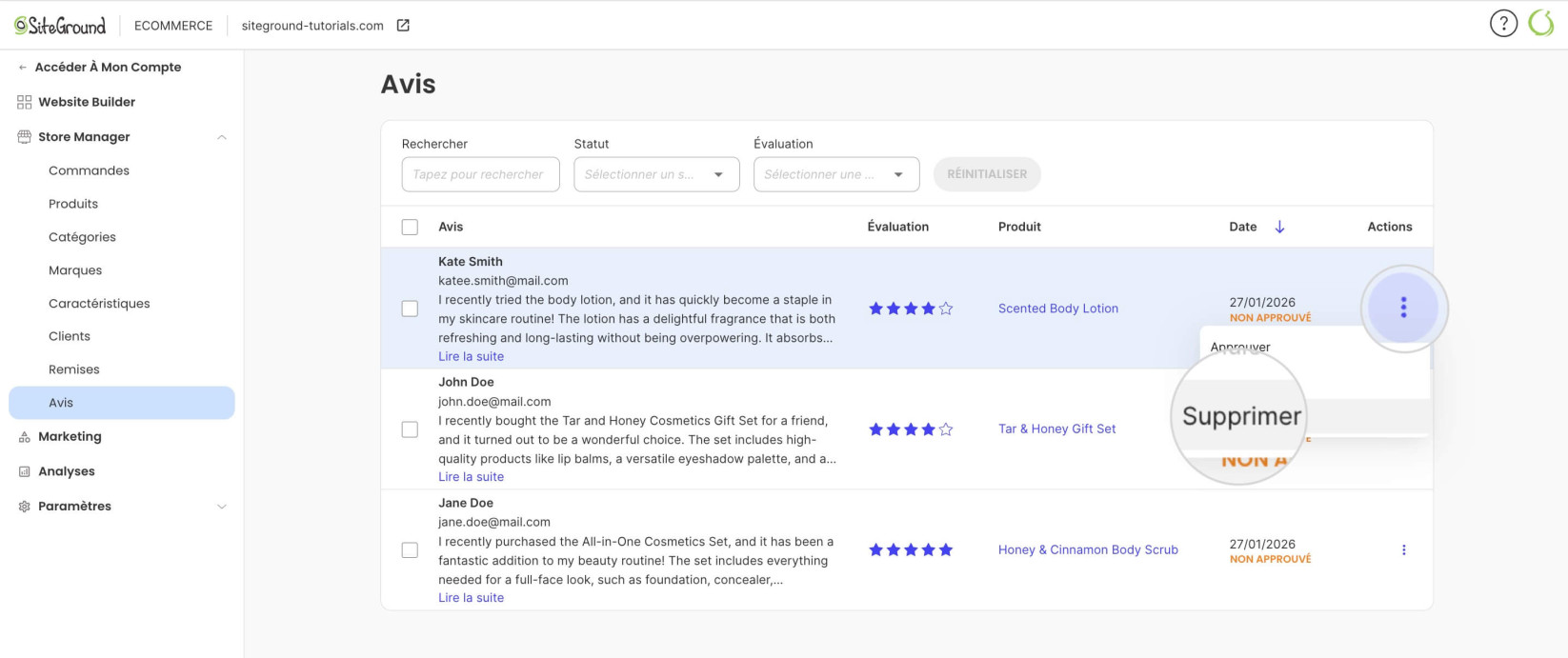This screenshot has height=658, width=1568.
Task: Click Website Builder label in sidebar
Action: click(87, 102)
